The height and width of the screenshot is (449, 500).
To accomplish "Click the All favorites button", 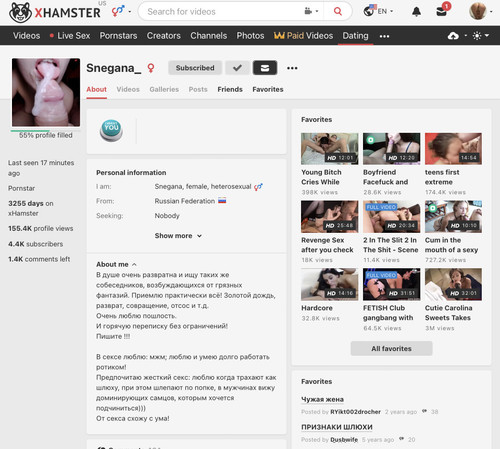I will (x=391, y=348).
